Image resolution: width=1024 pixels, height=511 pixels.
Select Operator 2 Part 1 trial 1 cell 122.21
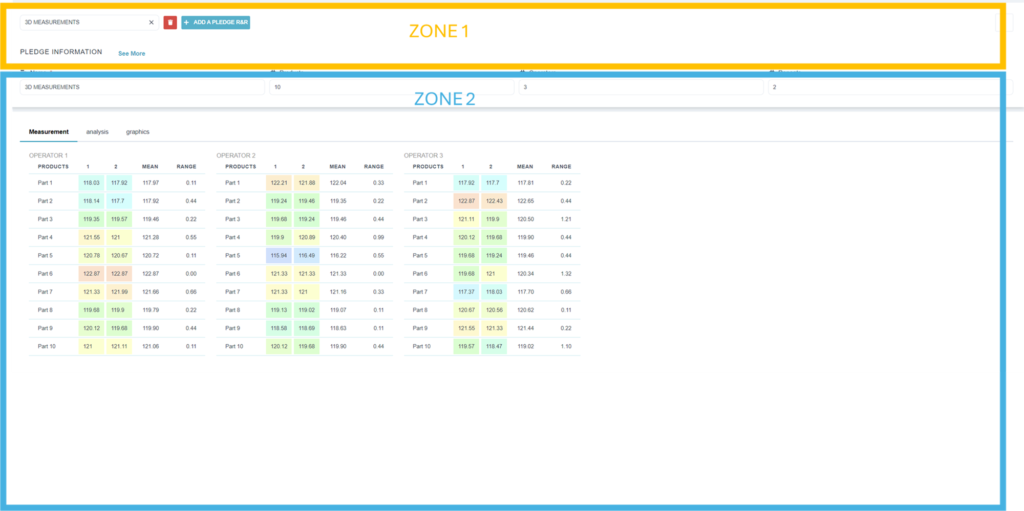click(279, 183)
